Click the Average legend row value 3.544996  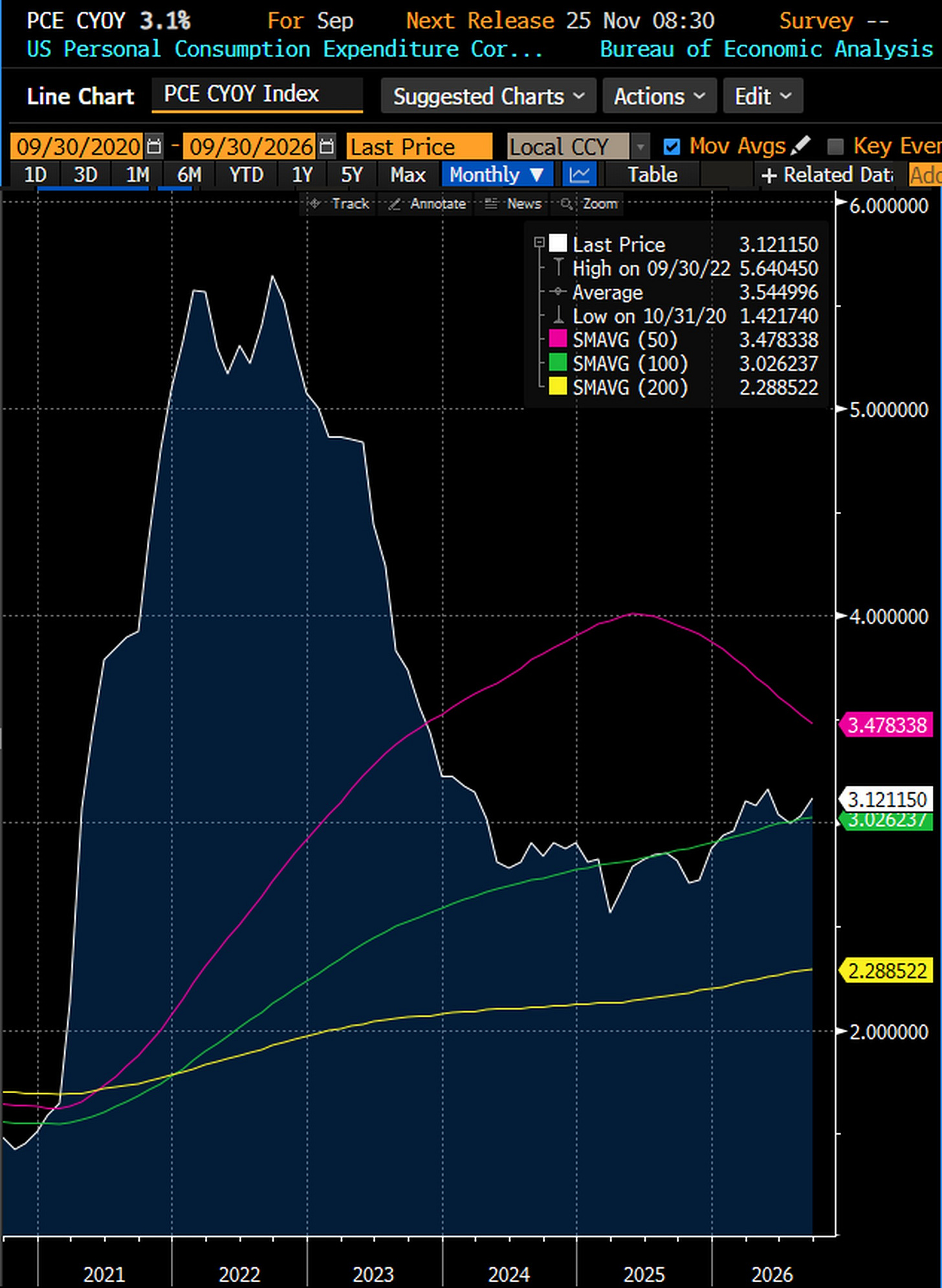pyautogui.click(x=779, y=292)
